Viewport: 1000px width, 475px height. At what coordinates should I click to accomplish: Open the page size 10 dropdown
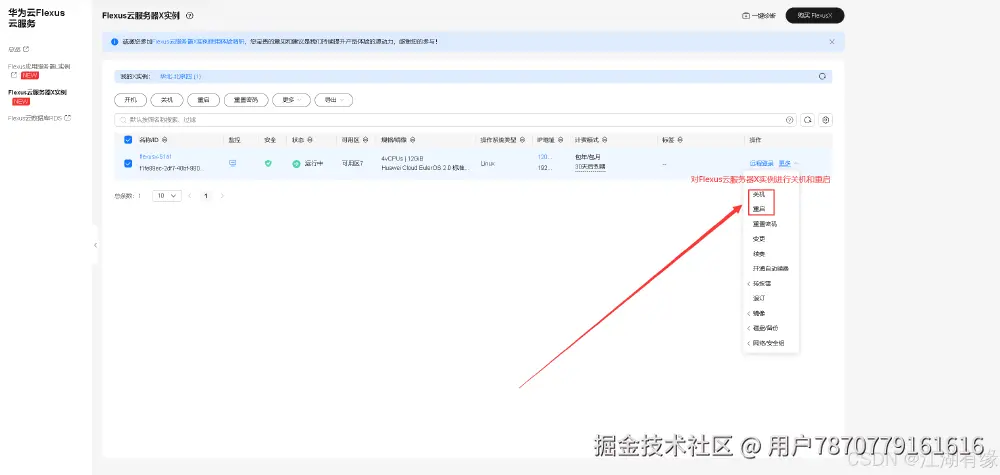pyautogui.click(x=167, y=196)
